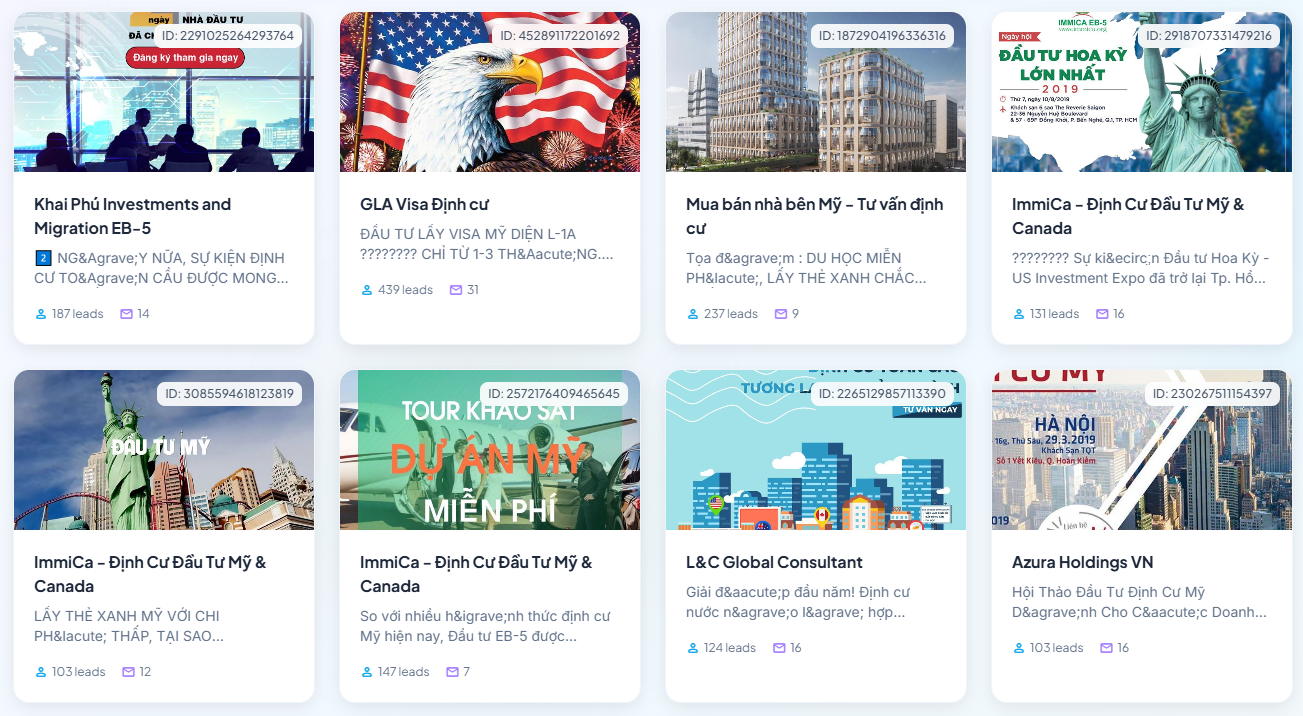Open Mua bán nhà bên Mỹ card title
The image size is (1303, 716).
pyautogui.click(x=814, y=216)
